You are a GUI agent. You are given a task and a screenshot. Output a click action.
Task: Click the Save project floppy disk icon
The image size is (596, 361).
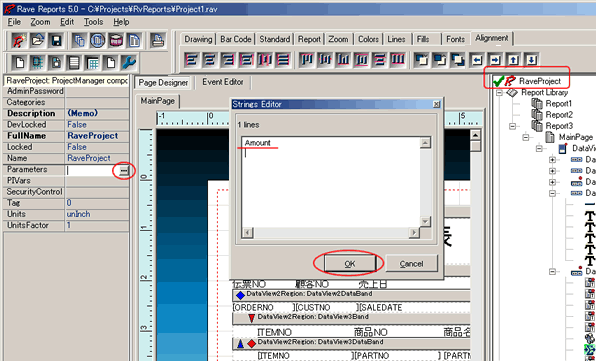pos(56,40)
